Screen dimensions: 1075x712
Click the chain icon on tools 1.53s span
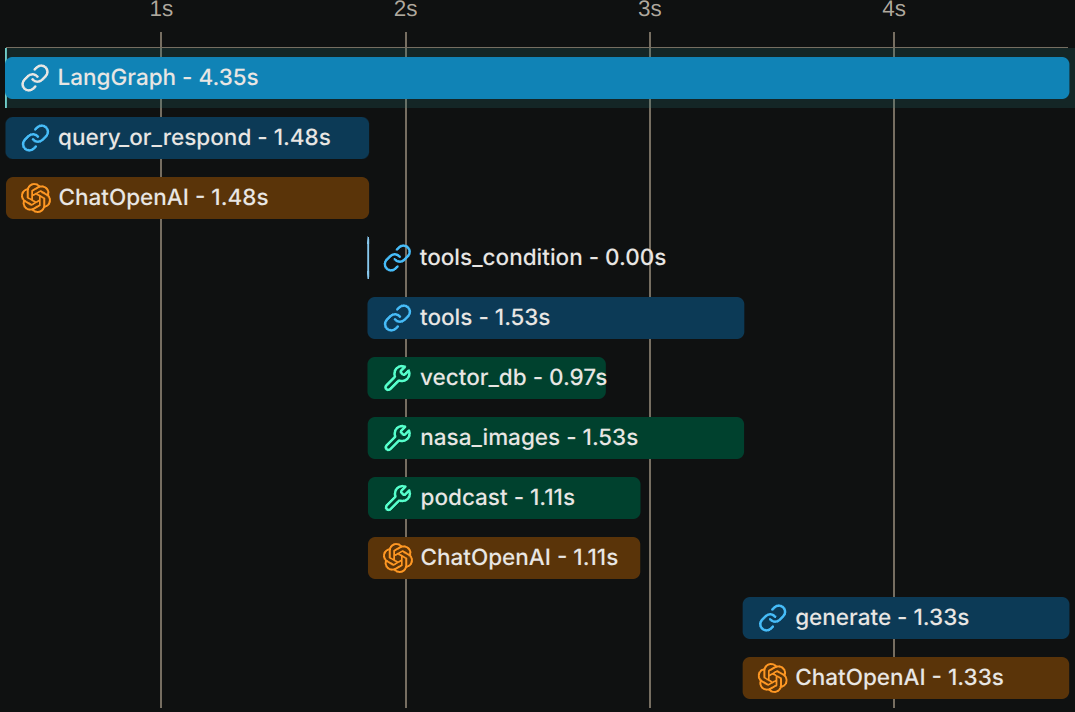pyautogui.click(x=397, y=318)
